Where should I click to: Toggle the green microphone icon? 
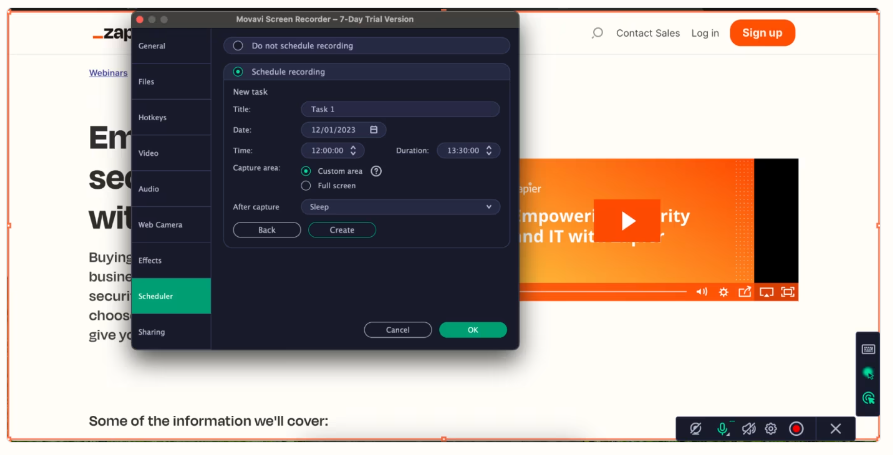coord(723,429)
